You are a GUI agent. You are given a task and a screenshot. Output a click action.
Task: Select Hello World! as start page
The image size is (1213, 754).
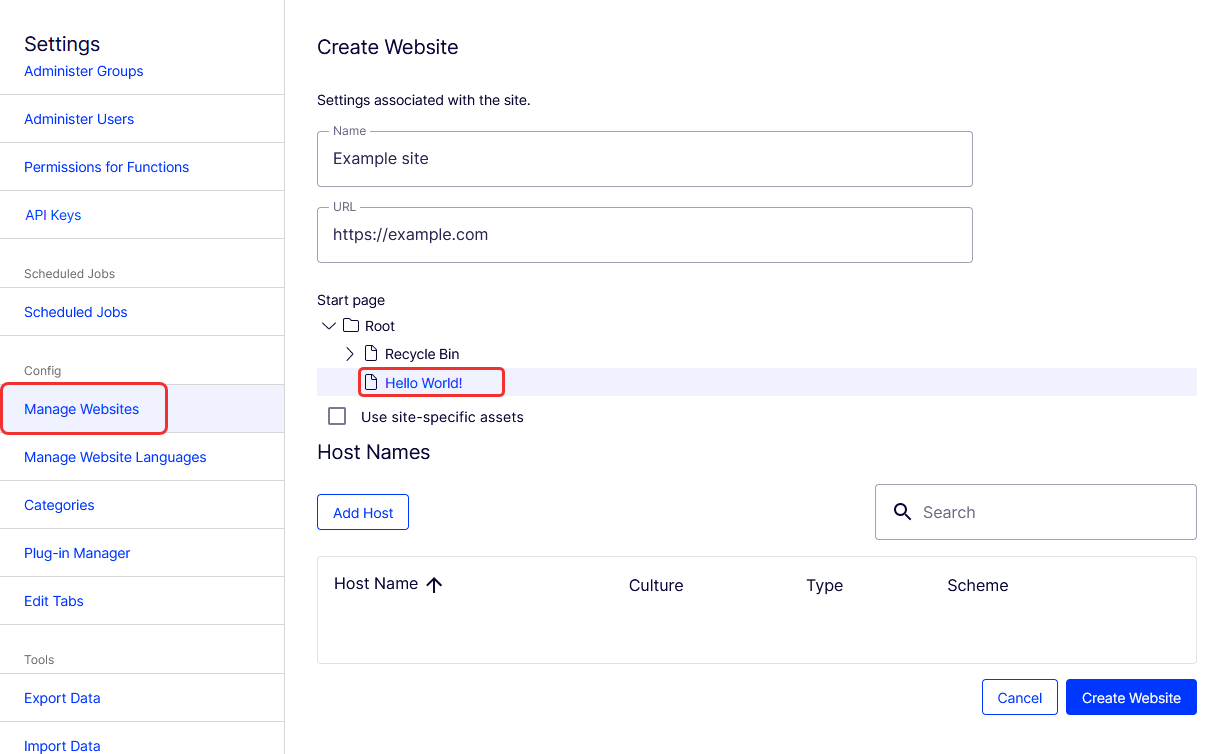(x=424, y=382)
